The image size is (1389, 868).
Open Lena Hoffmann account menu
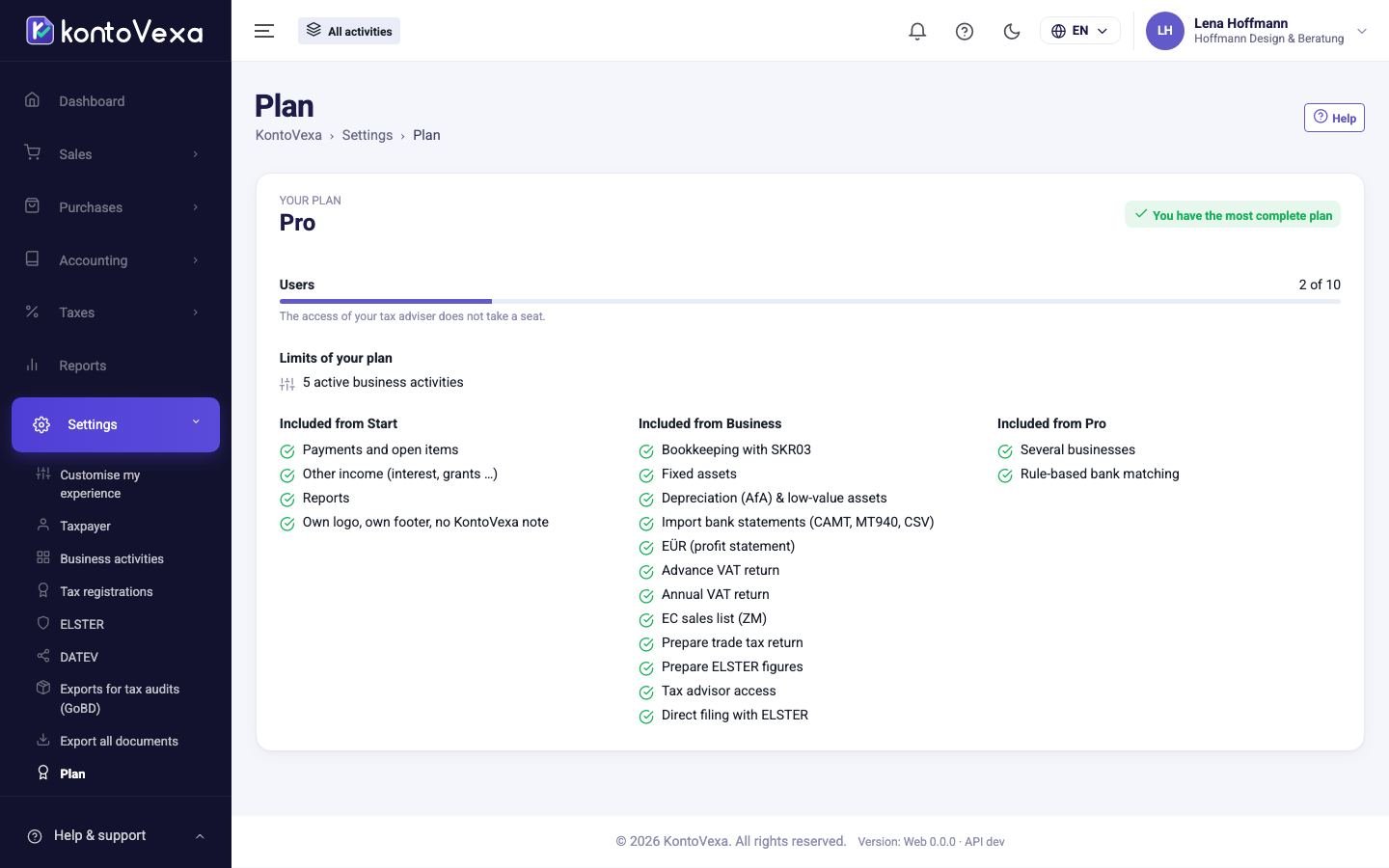click(1256, 31)
